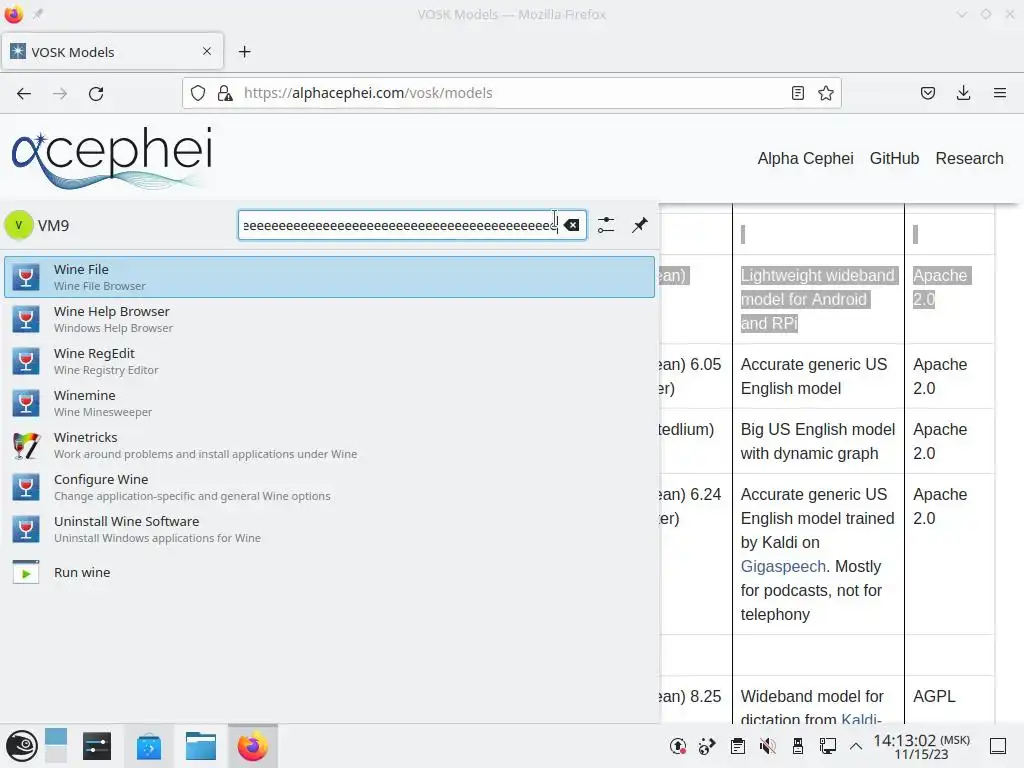Reload the VOSK Models page
This screenshot has width=1024, height=768.
(96, 93)
